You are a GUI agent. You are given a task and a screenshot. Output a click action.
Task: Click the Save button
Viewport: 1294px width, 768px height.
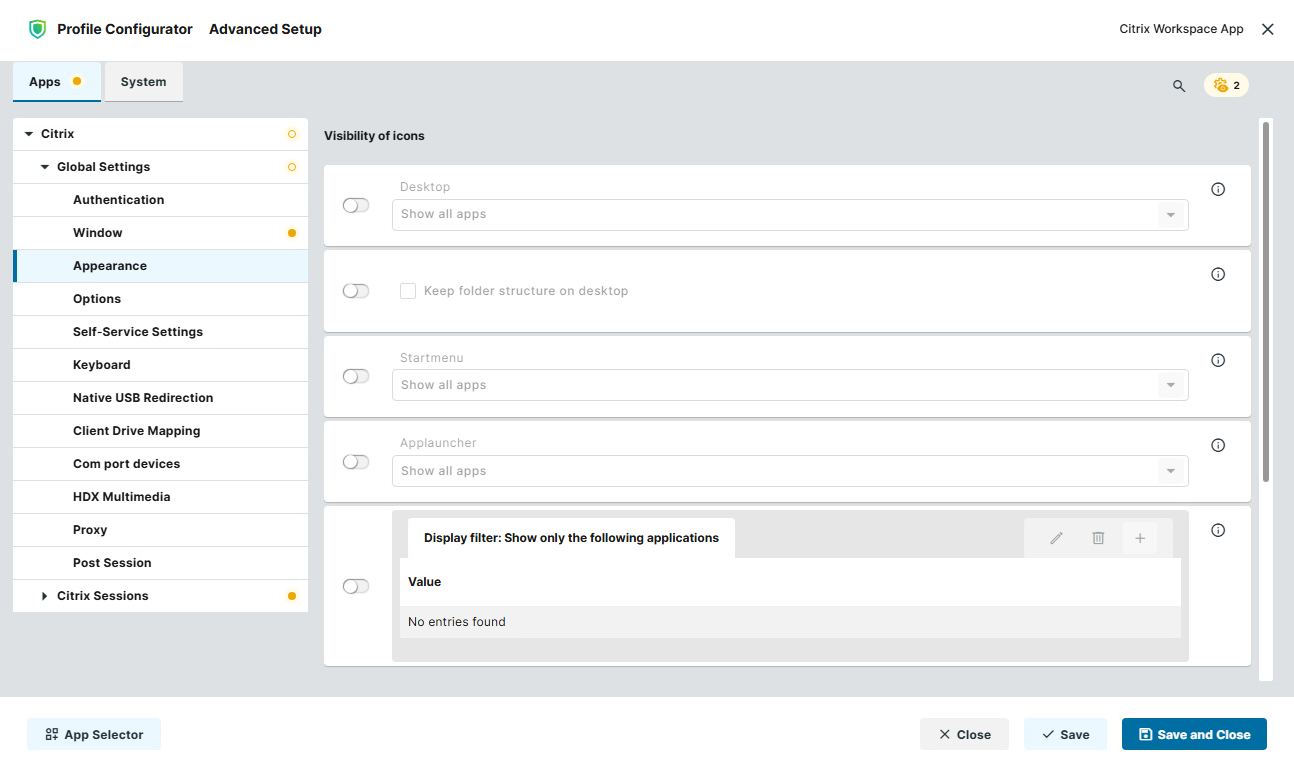1065,734
